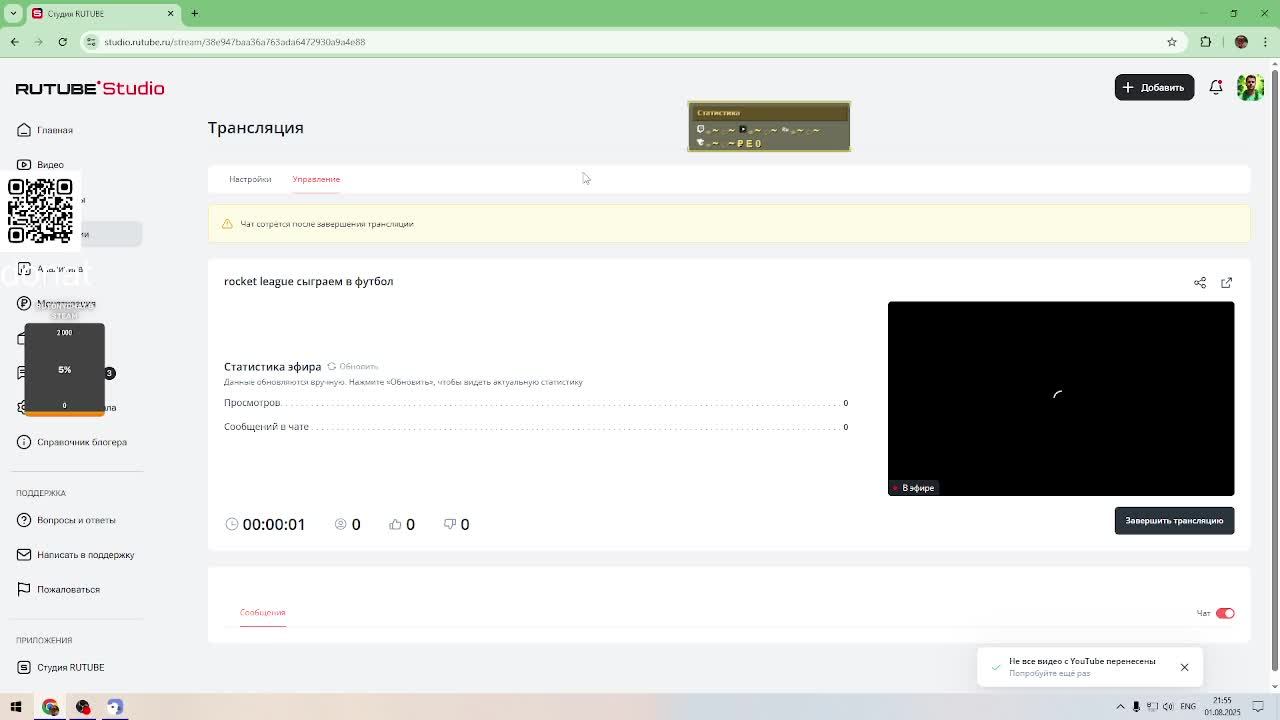This screenshot has height=720, width=1280.
Task: Open the Вопросы и ответы help icon
Action: pos(24,520)
